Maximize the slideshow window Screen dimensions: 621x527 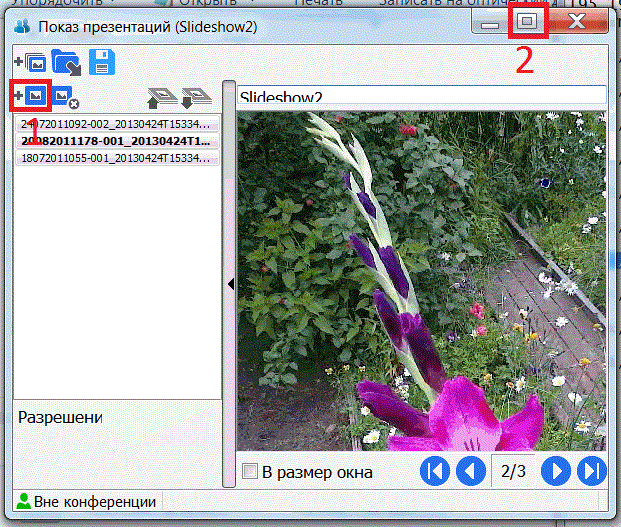(x=528, y=21)
